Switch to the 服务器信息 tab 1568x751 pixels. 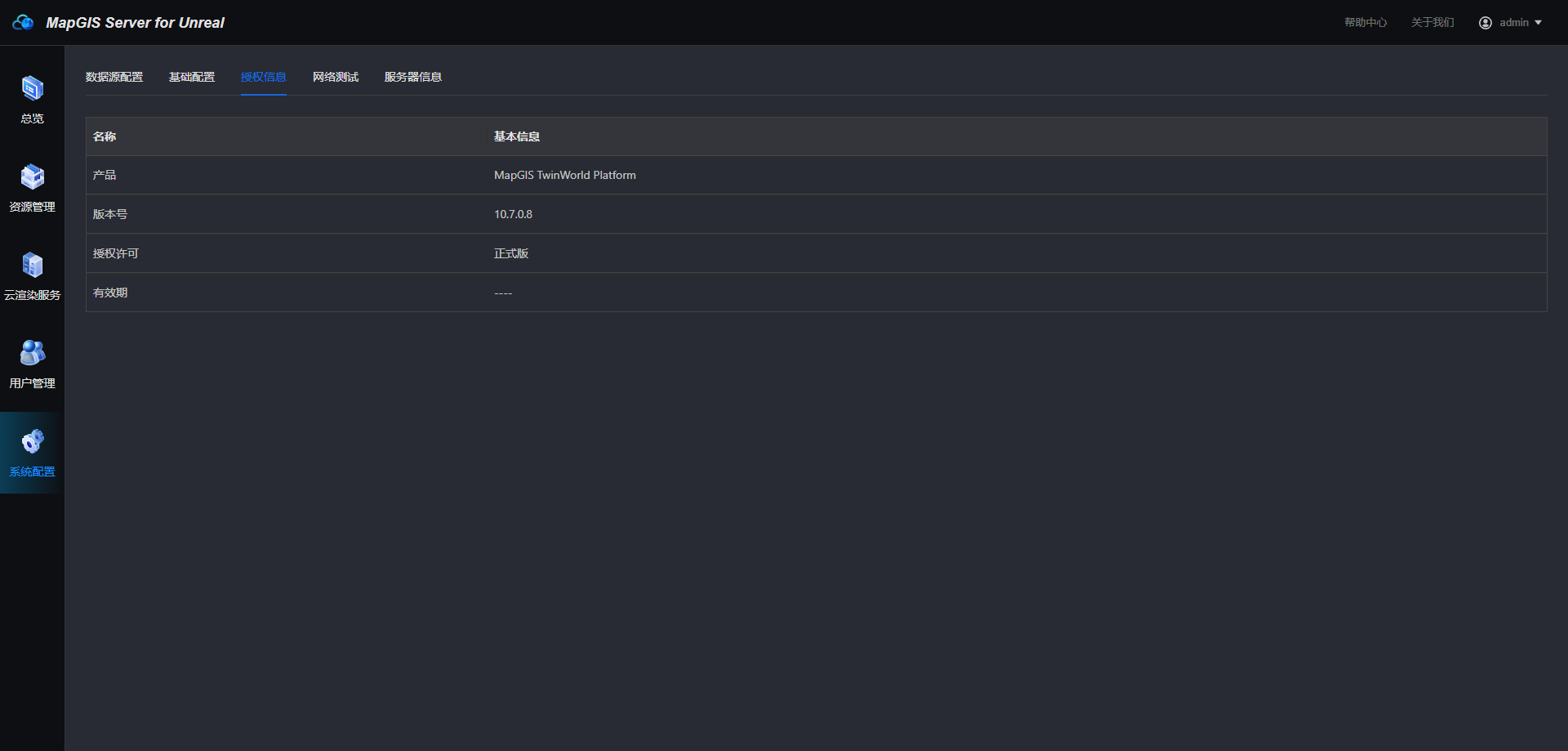[x=413, y=77]
